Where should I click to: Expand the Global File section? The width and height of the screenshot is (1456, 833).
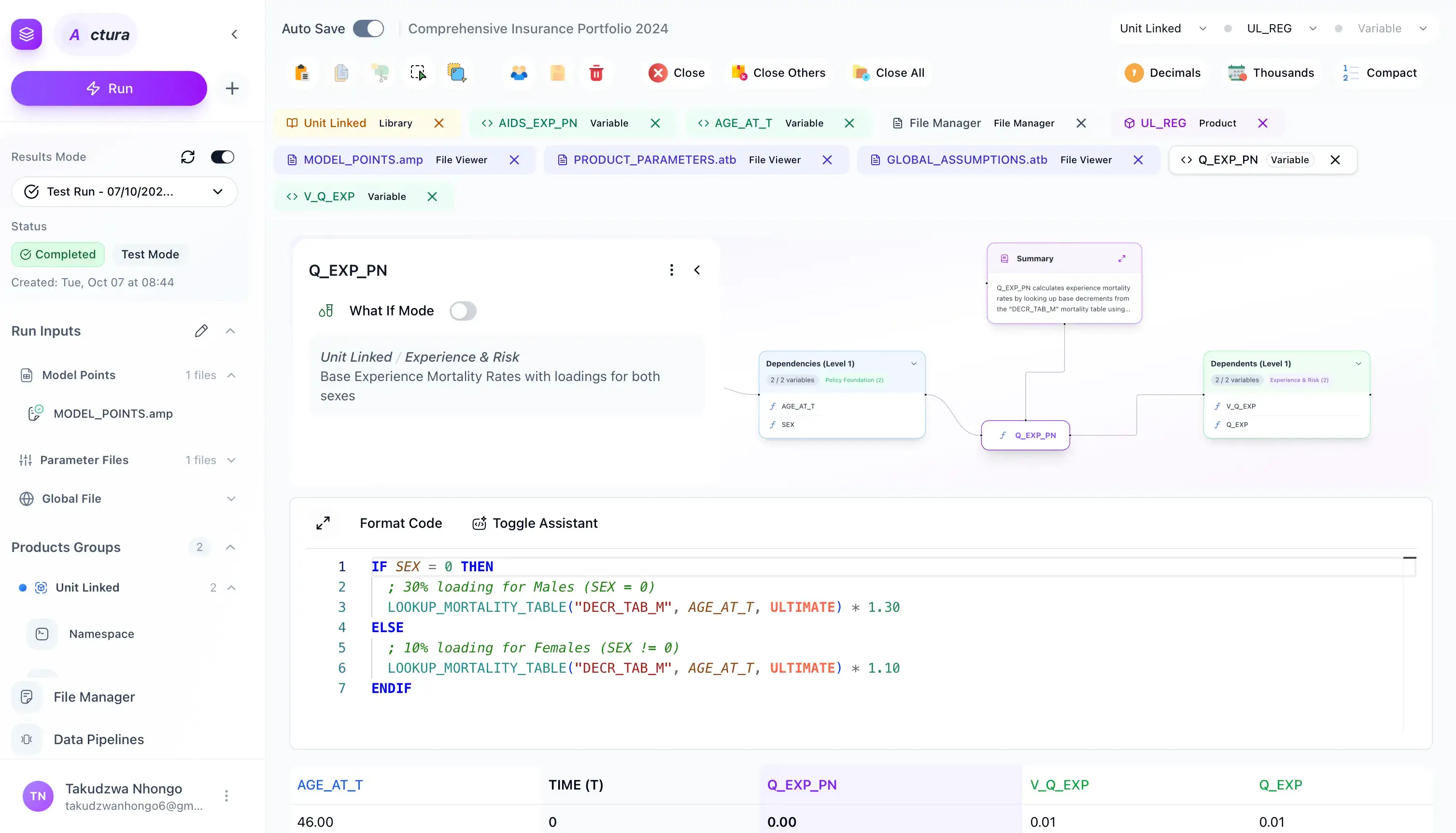tap(231, 499)
